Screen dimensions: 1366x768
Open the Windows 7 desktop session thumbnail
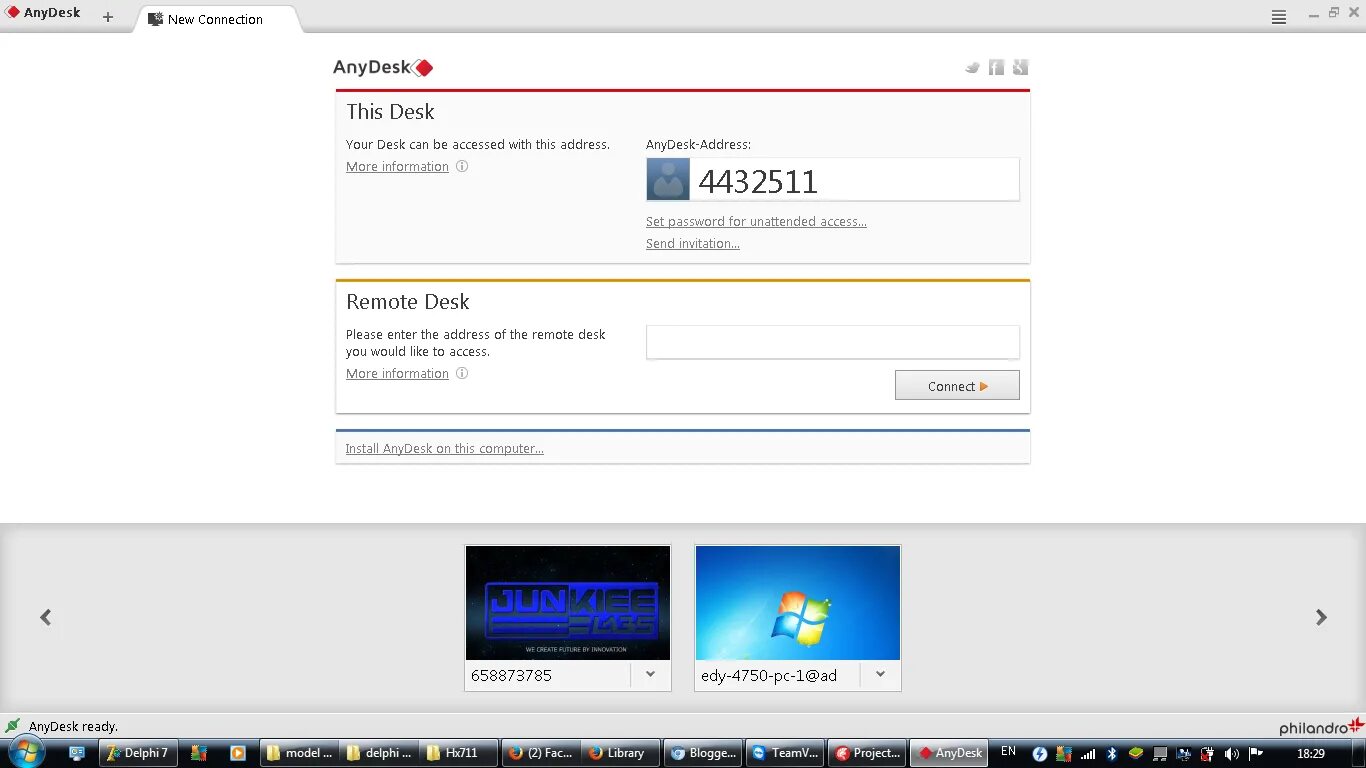pyautogui.click(x=798, y=602)
